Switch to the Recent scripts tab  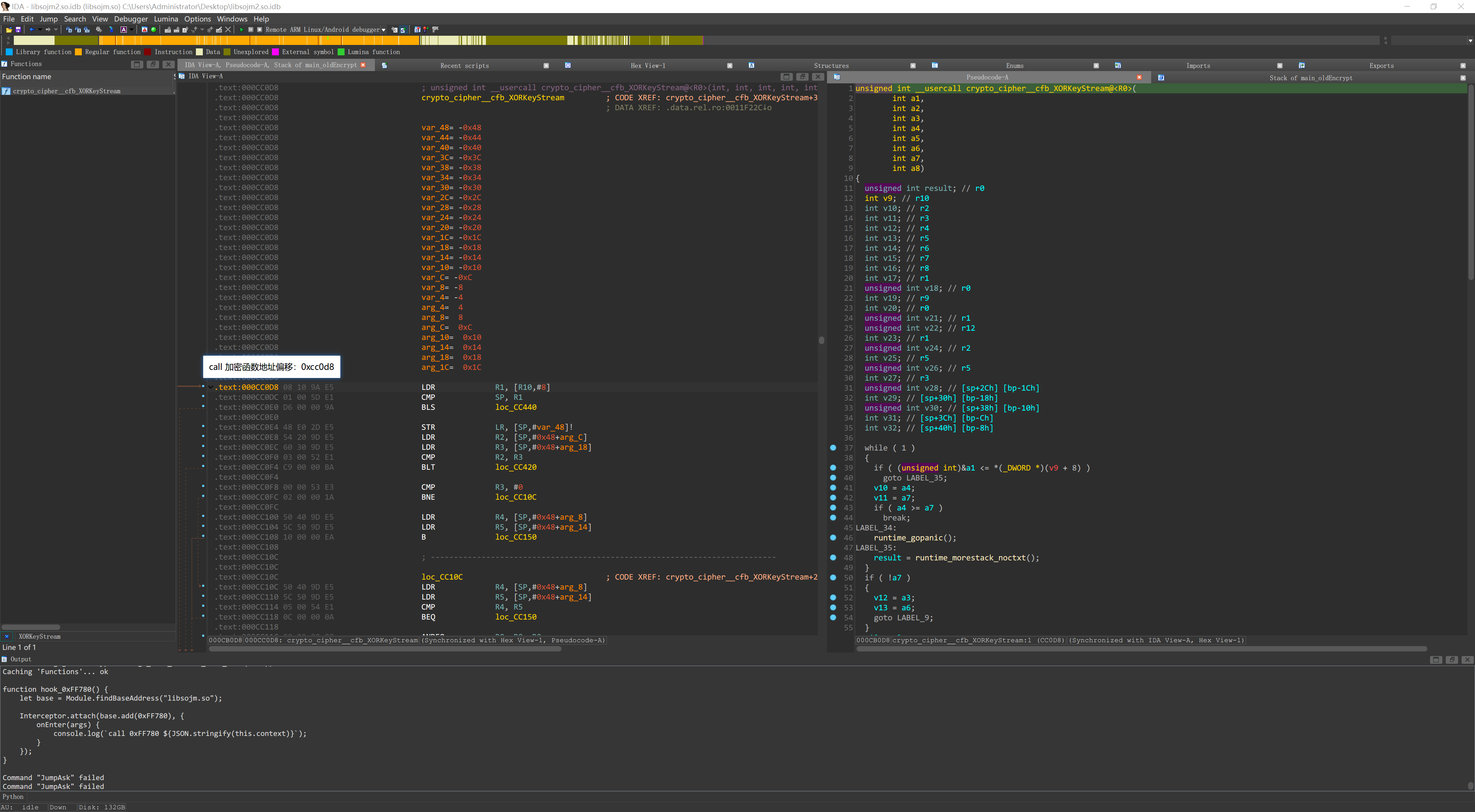tap(464, 66)
